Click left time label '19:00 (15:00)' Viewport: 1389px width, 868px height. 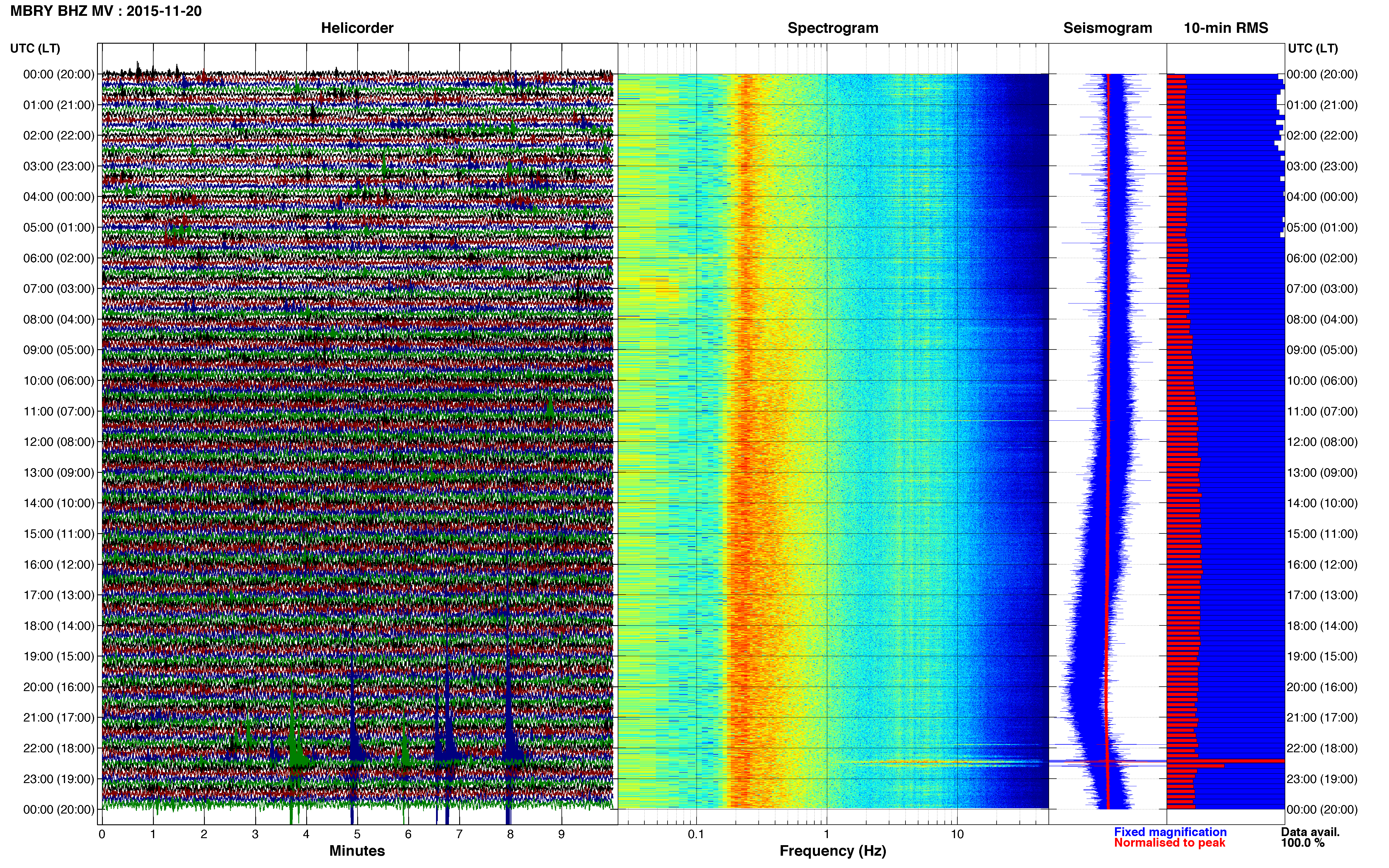click(x=59, y=656)
